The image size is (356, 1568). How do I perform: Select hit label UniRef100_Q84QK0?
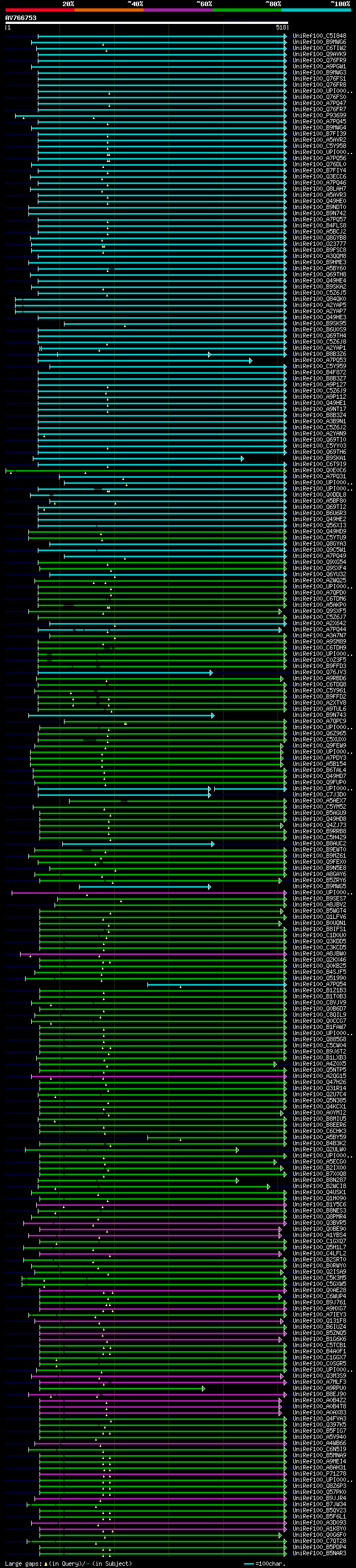pyautogui.click(x=319, y=299)
